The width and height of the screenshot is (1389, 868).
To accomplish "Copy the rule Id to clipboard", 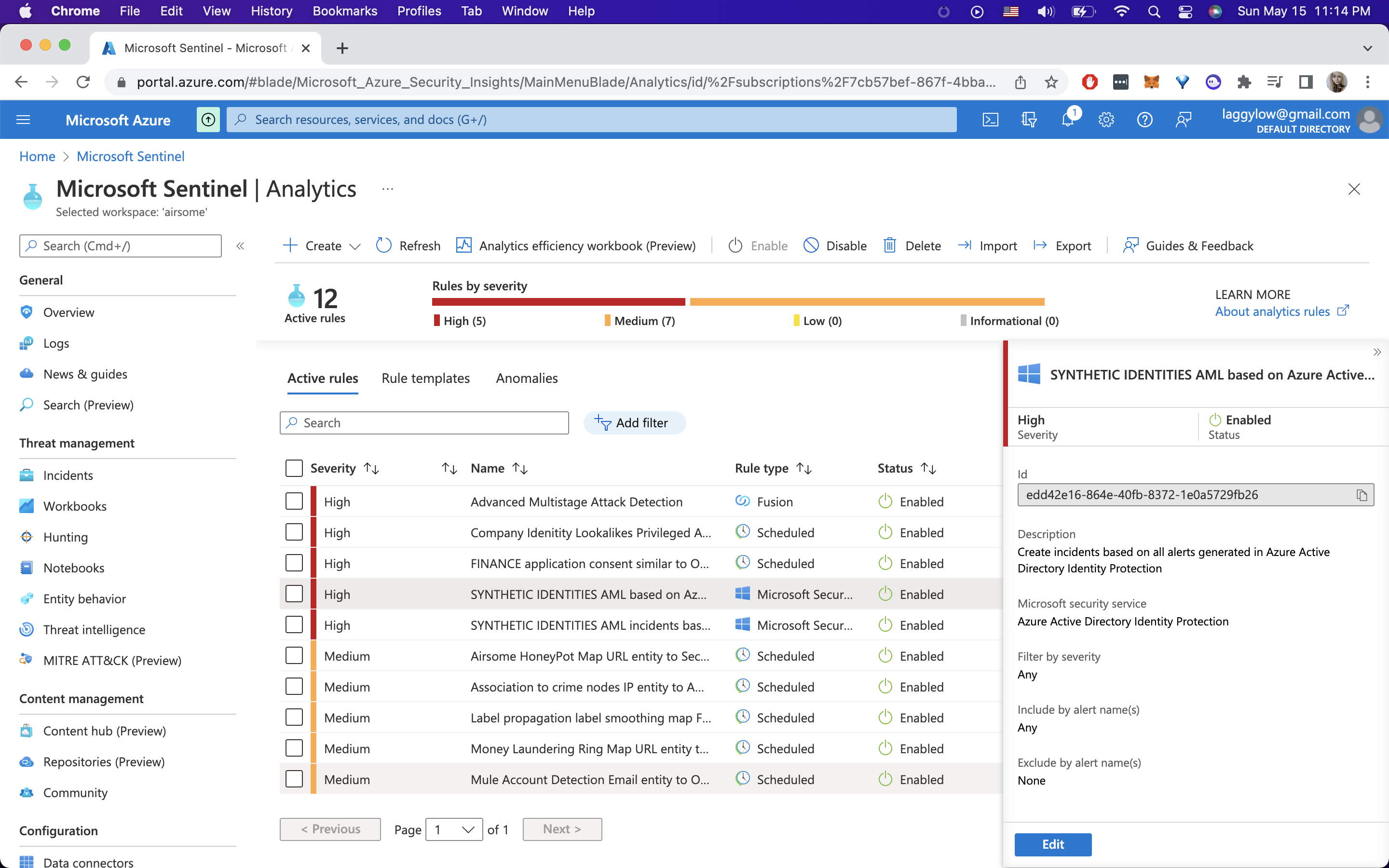I will pos(1362,495).
